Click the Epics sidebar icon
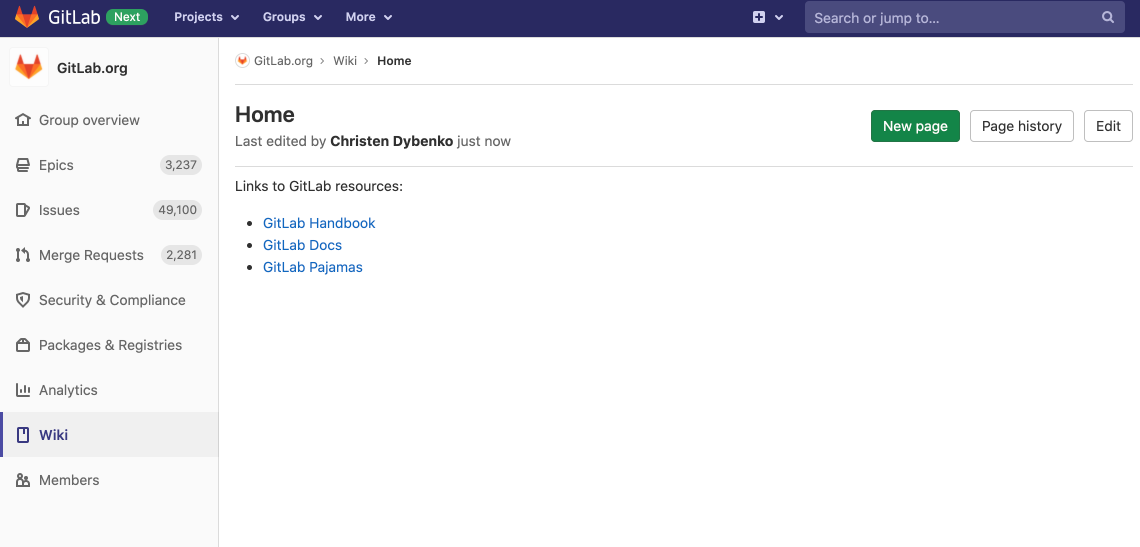1140x547 pixels. pos(23,165)
